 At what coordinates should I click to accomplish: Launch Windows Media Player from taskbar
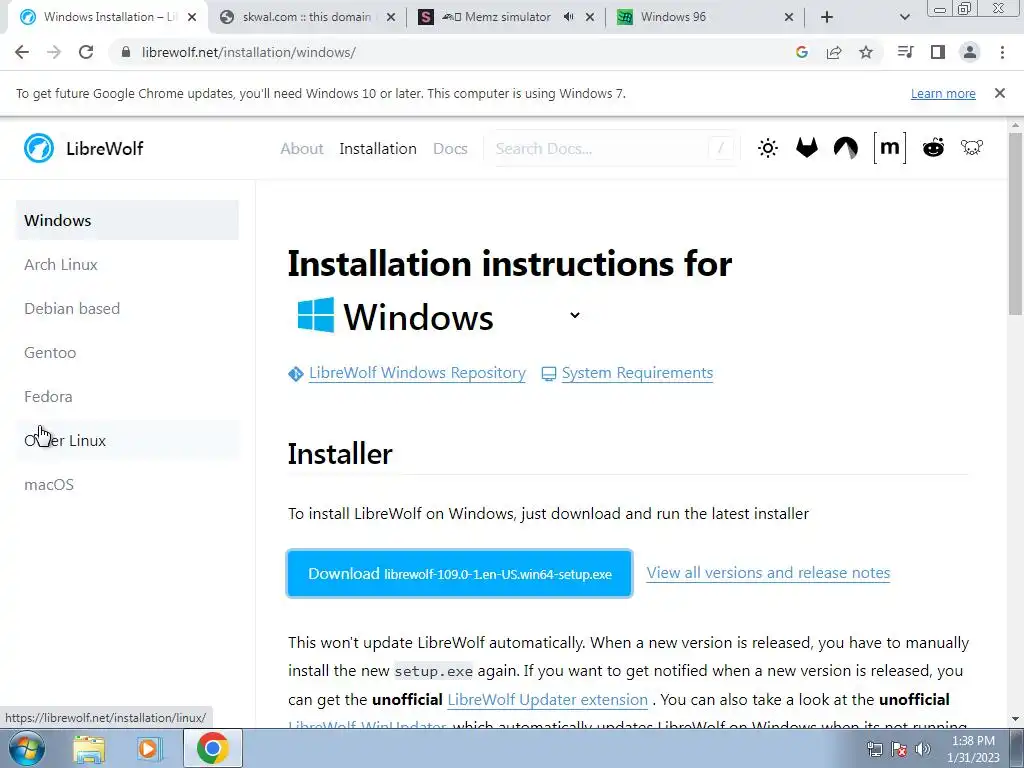(150, 748)
